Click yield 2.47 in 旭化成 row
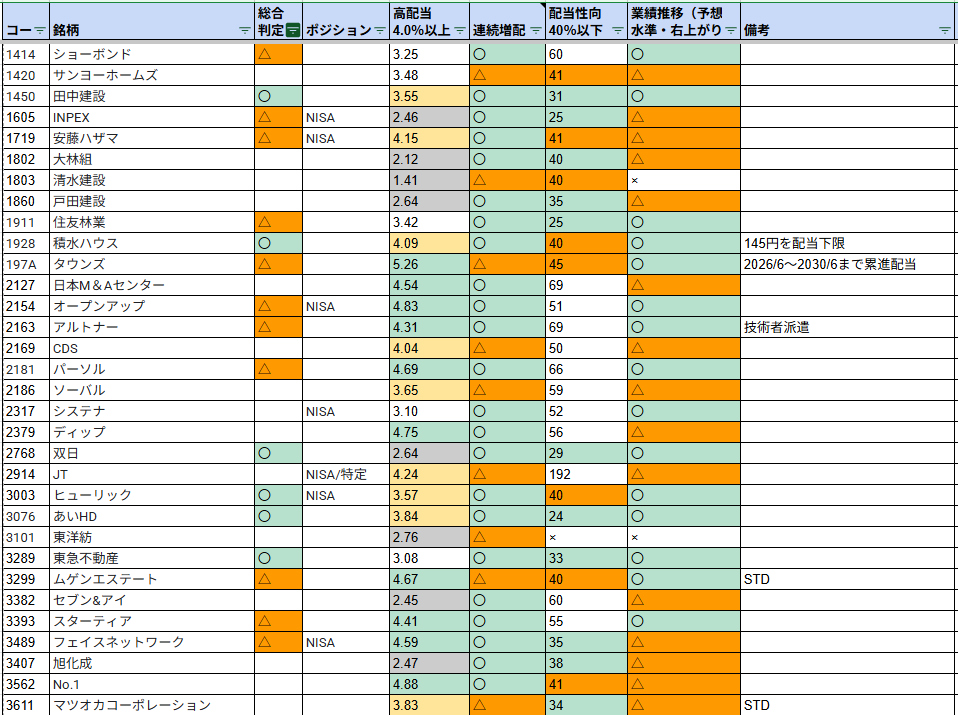Screen dimensions: 958x715 430,663
